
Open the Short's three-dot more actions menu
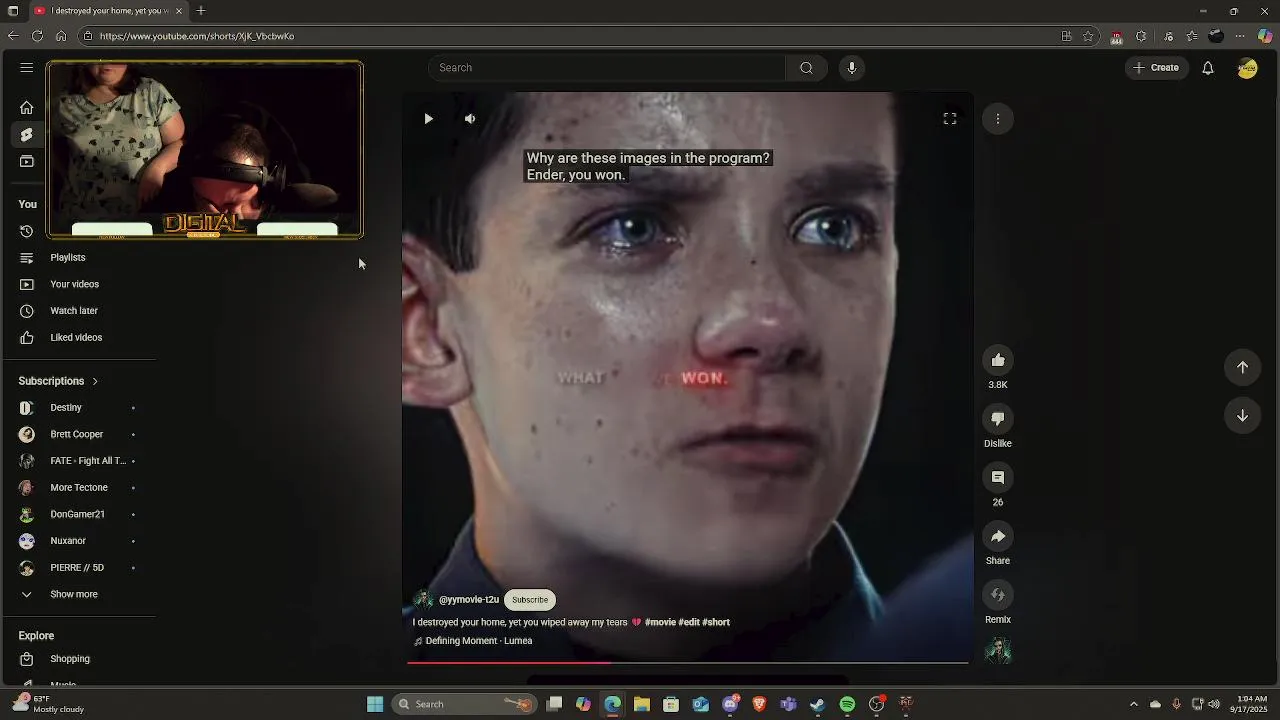(x=997, y=119)
